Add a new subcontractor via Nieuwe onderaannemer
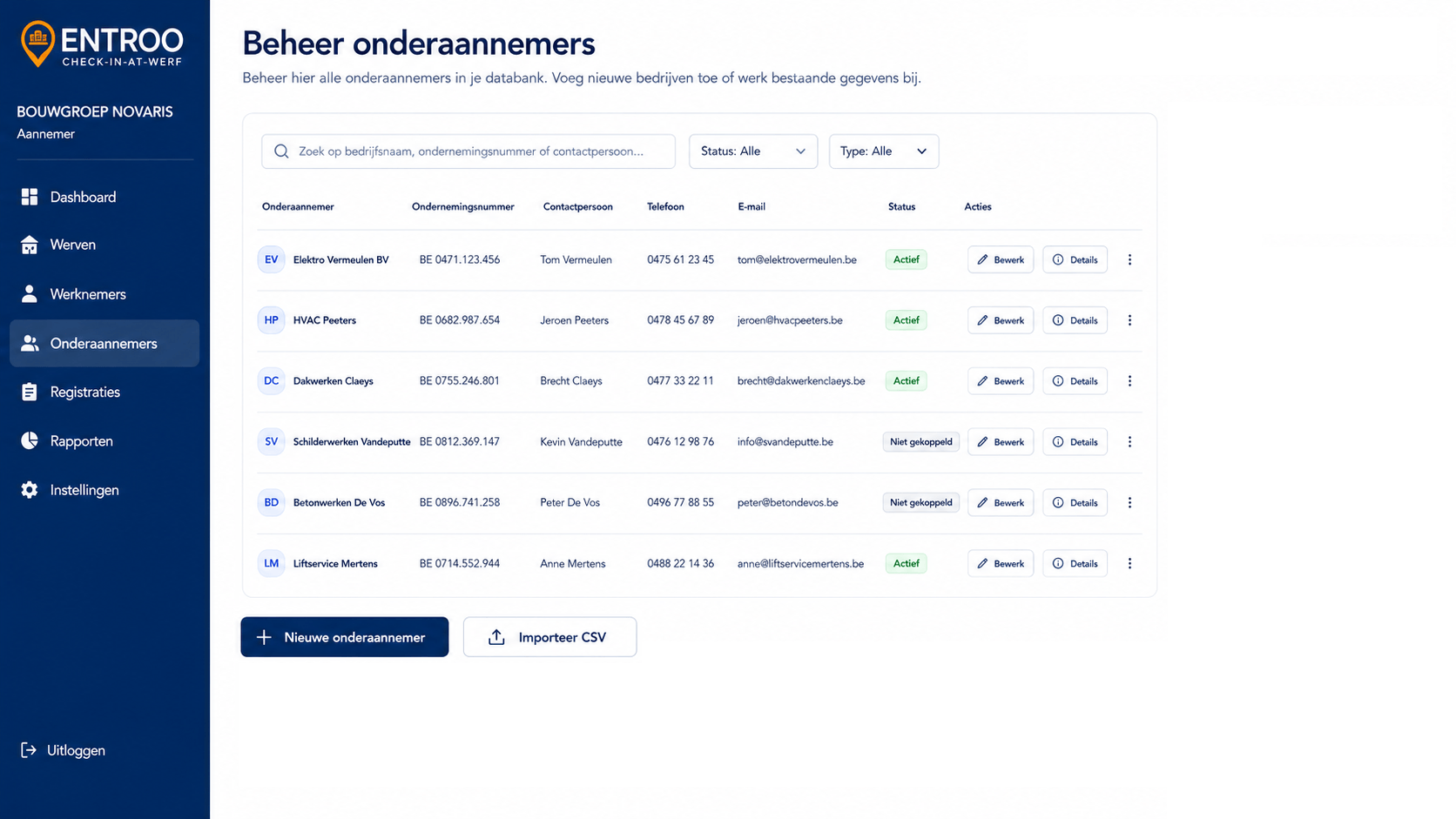This screenshot has width=1456, height=819. point(345,637)
